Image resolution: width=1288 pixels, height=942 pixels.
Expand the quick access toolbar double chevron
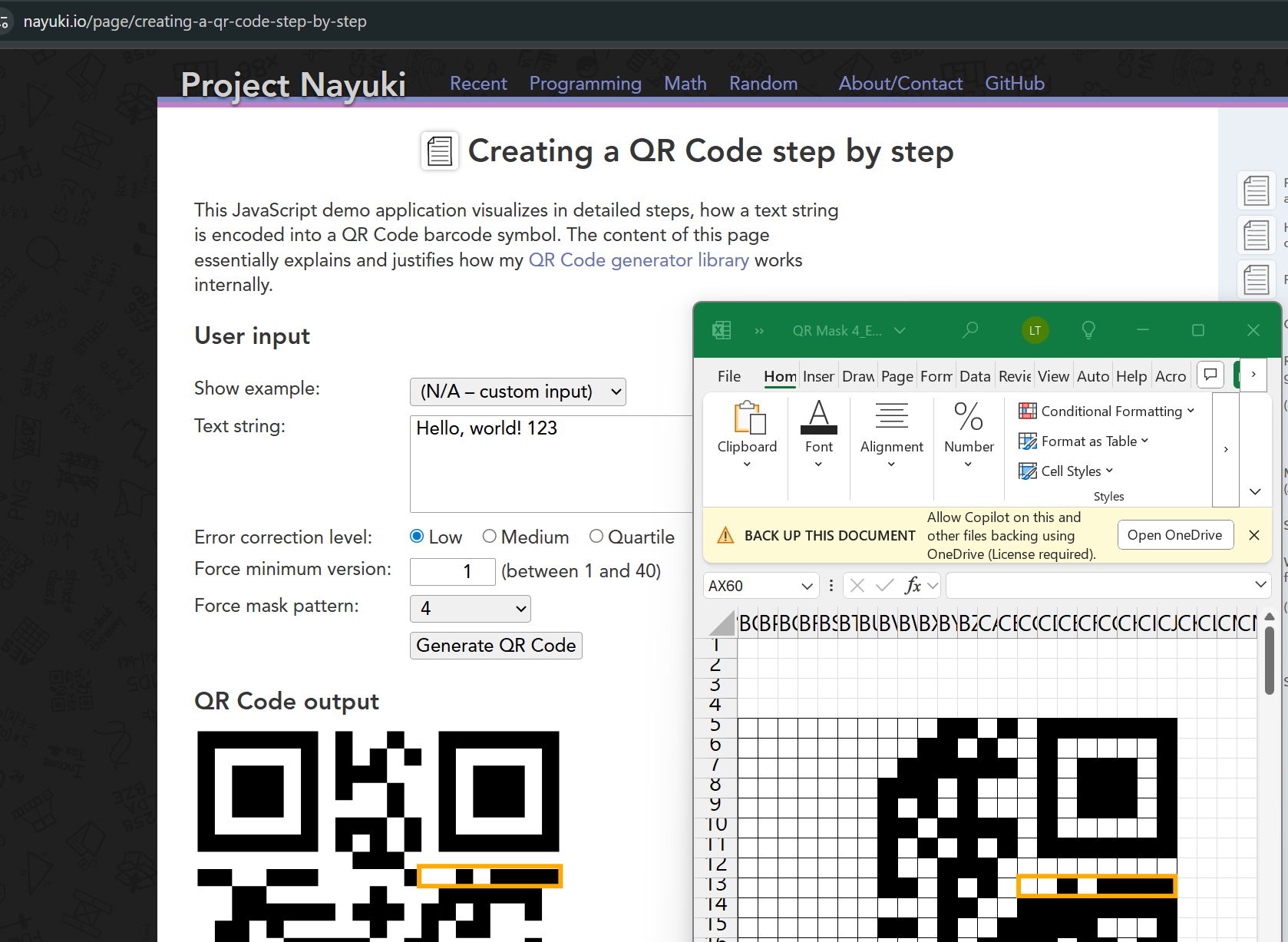[759, 331]
